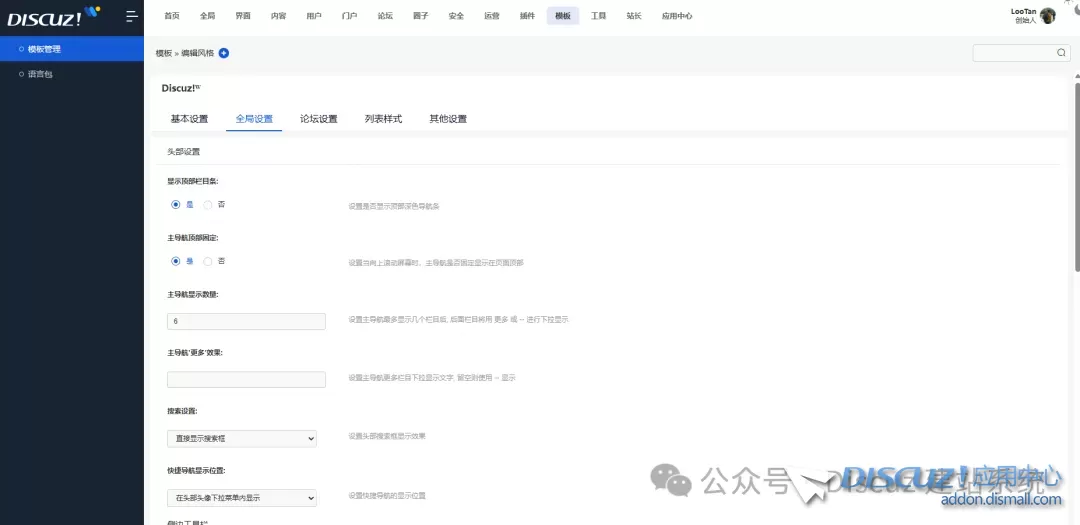Collapse the sidebar with the hamburger icon
This screenshot has width=1080, height=525.
pyautogui.click(x=131, y=16)
